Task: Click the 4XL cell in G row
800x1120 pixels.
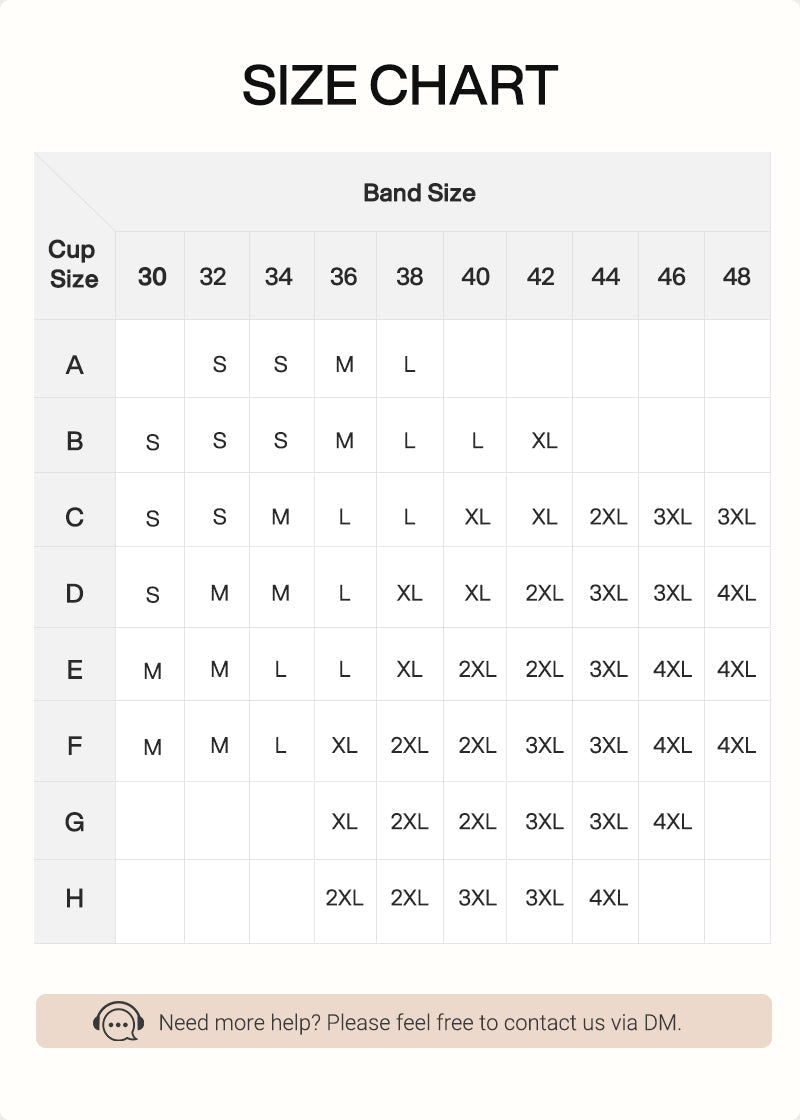Action: pos(672,821)
